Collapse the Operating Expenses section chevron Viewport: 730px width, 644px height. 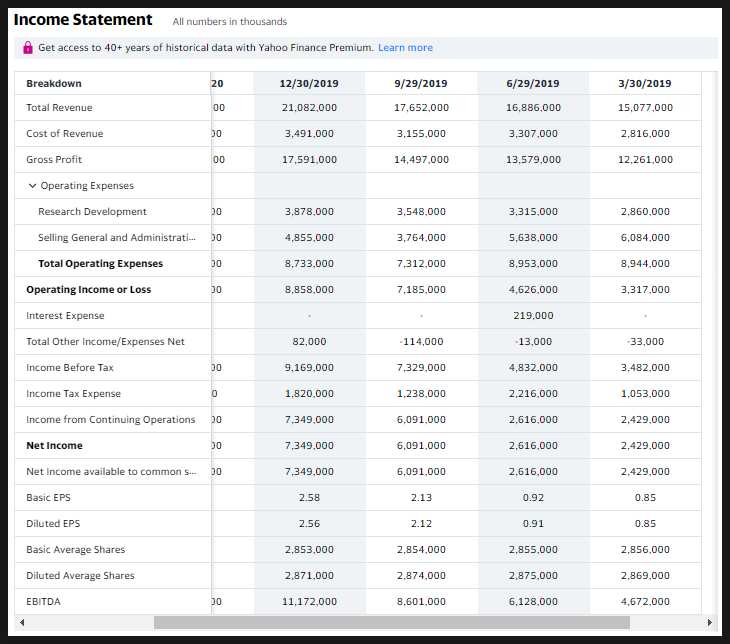(x=32, y=185)
